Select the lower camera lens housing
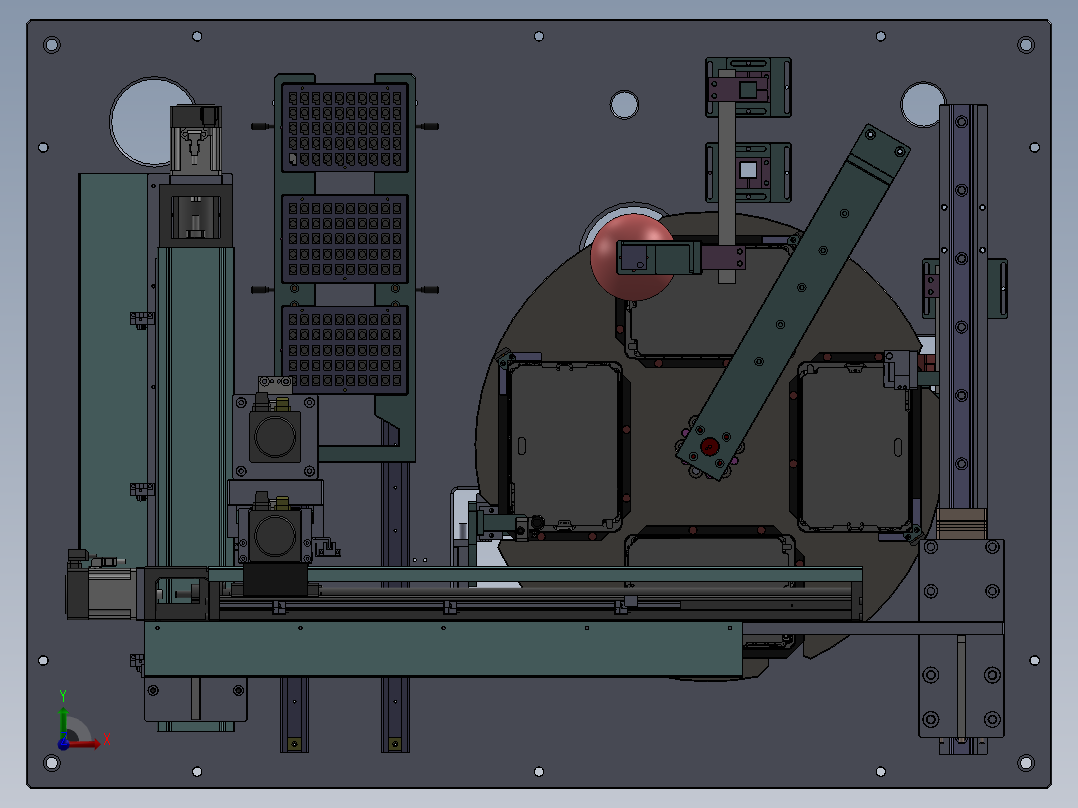The height and width of the screenshot is (808, 1078). 275,535
